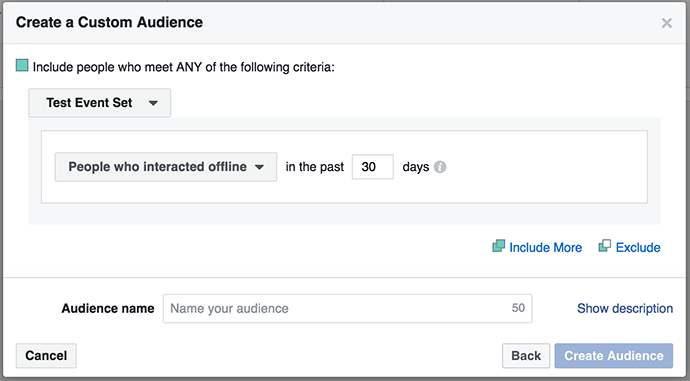Click the "50" character counter
This screenshot has width=690, height=381.
518,308
